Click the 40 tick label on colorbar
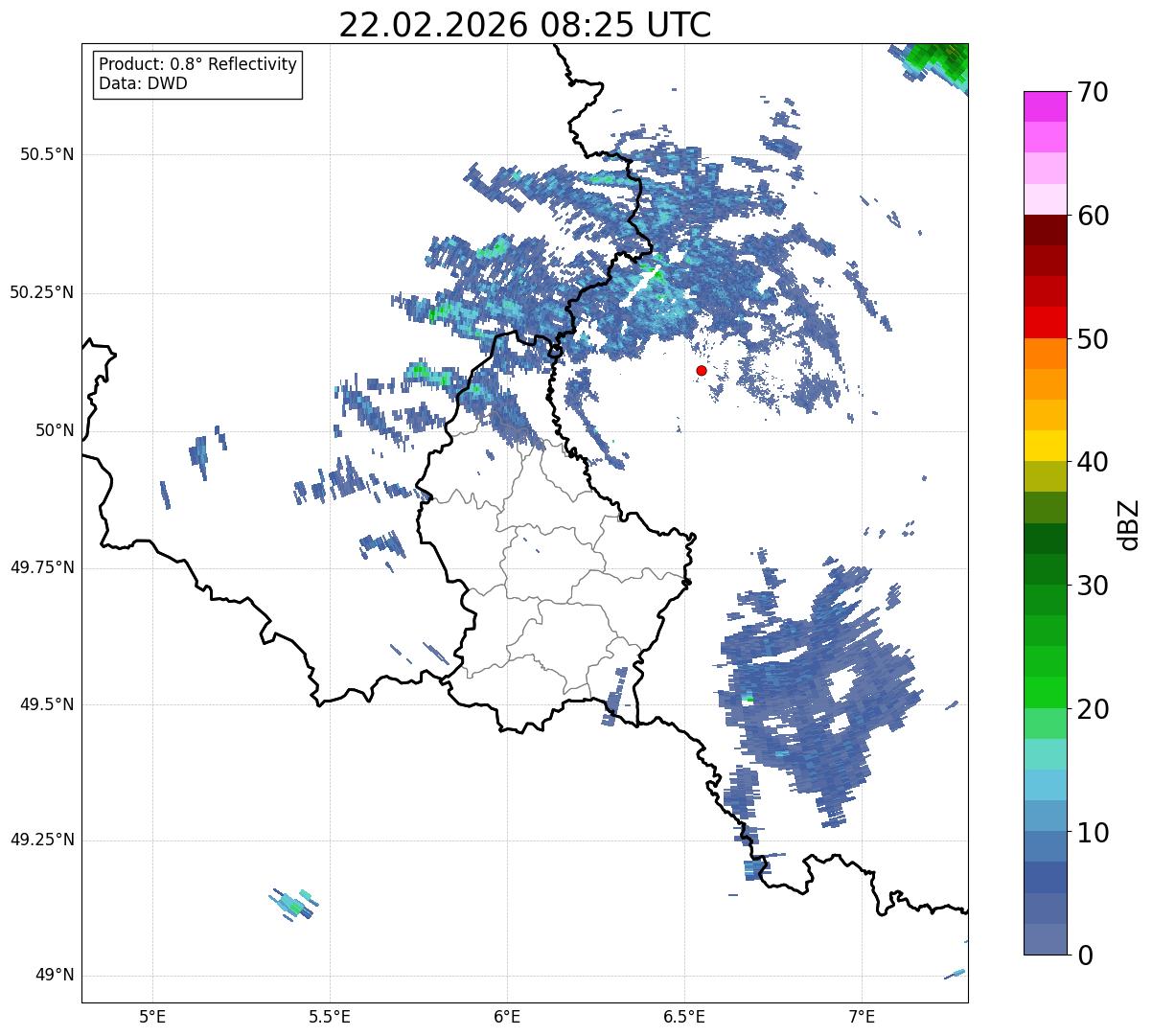The height and width of the screenshot is (1036, 1152). pos(1093,462)
